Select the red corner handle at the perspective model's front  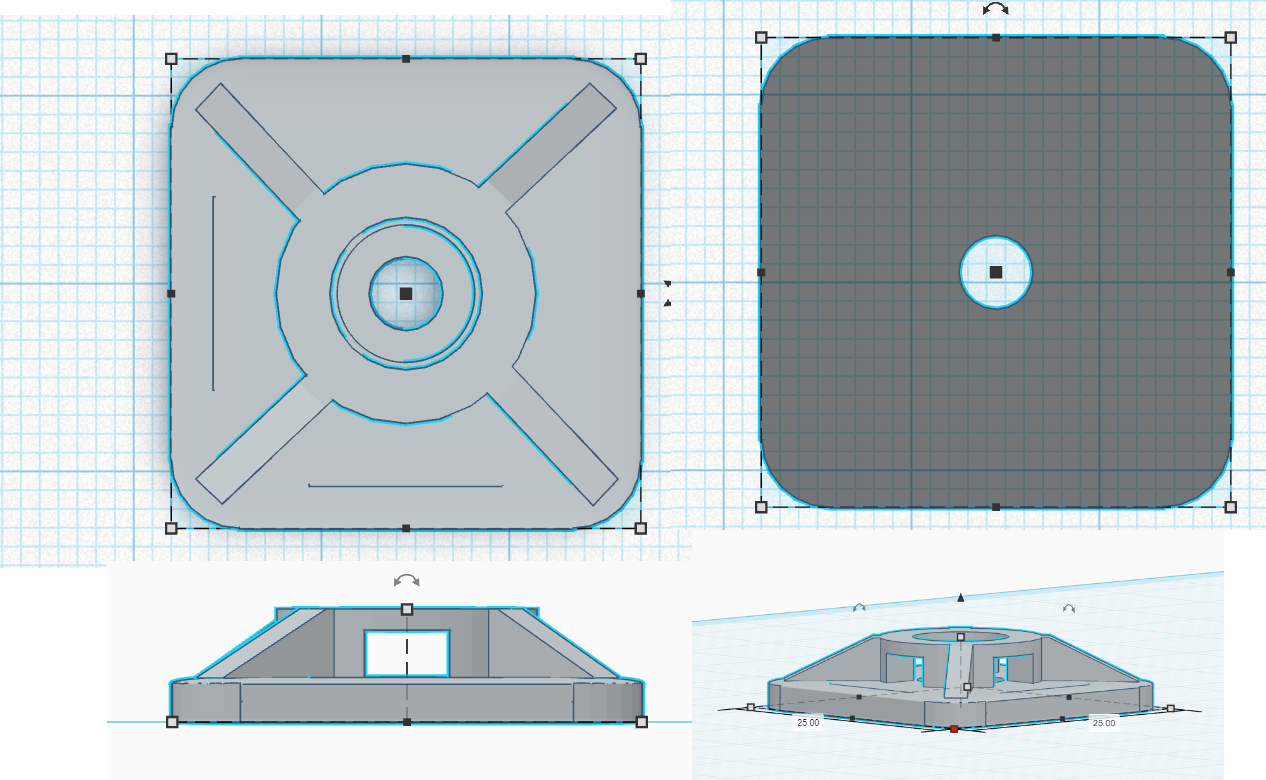click(954, 729)
